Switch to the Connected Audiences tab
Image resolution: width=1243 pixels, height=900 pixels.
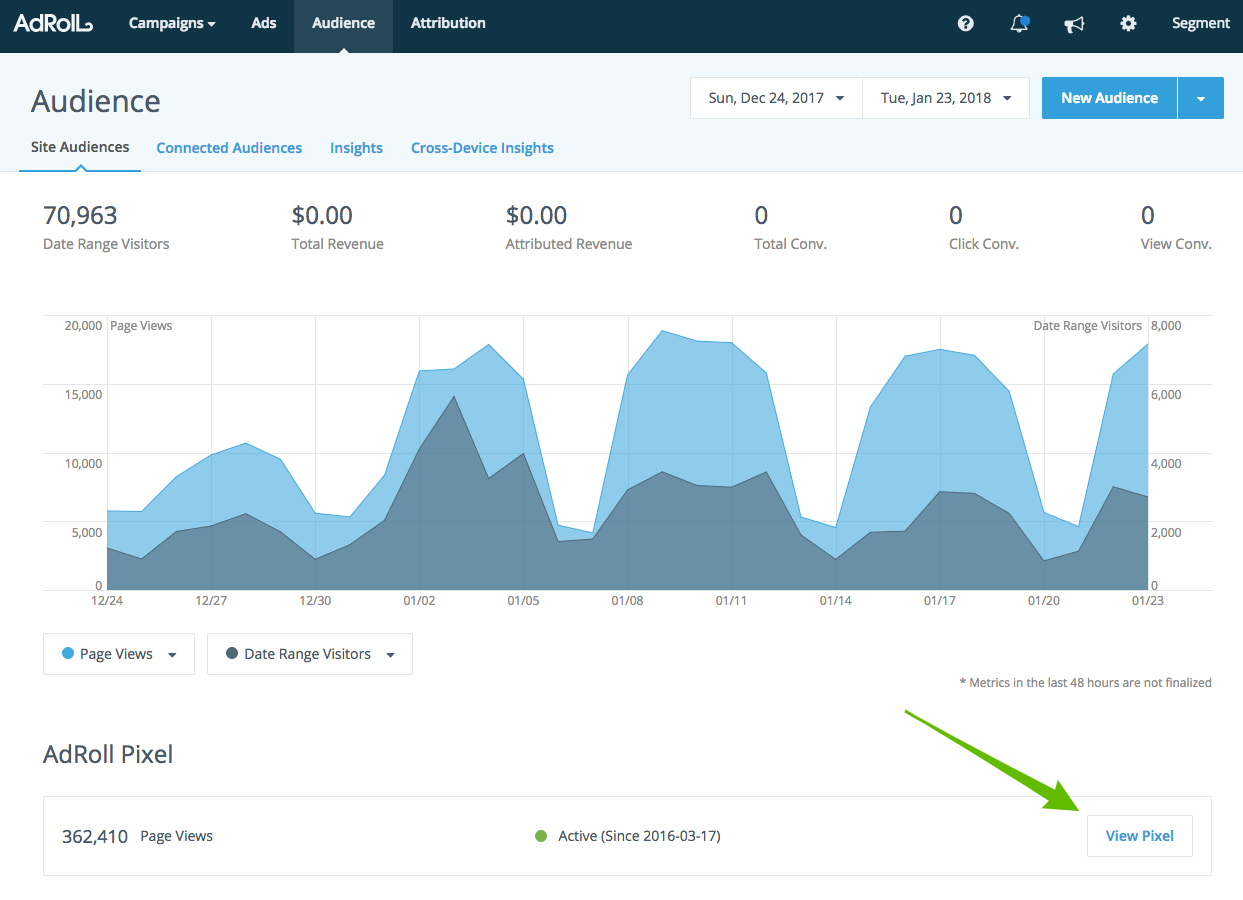click(229, 147)
